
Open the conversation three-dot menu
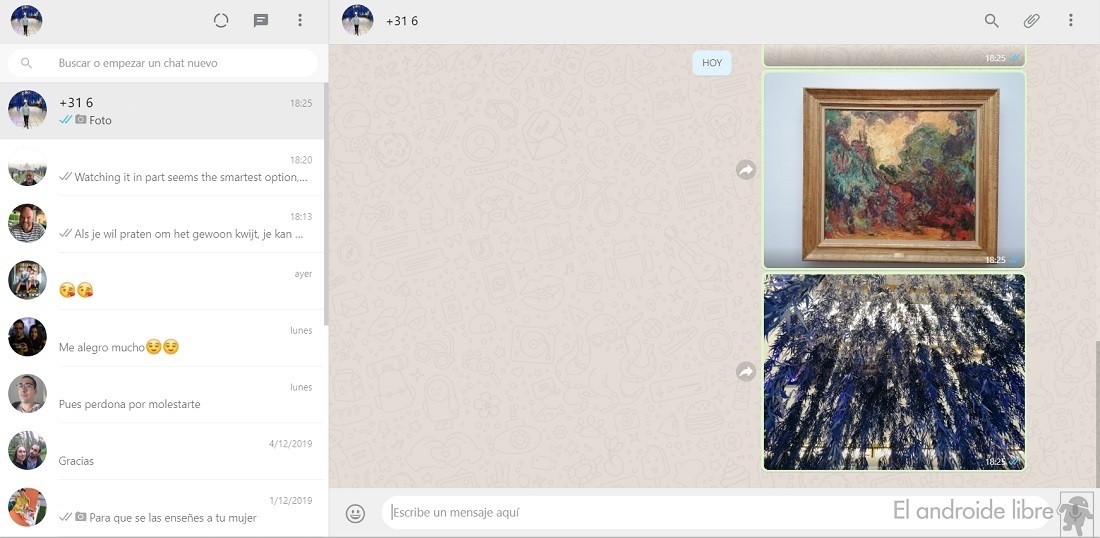pos(1071,20)
